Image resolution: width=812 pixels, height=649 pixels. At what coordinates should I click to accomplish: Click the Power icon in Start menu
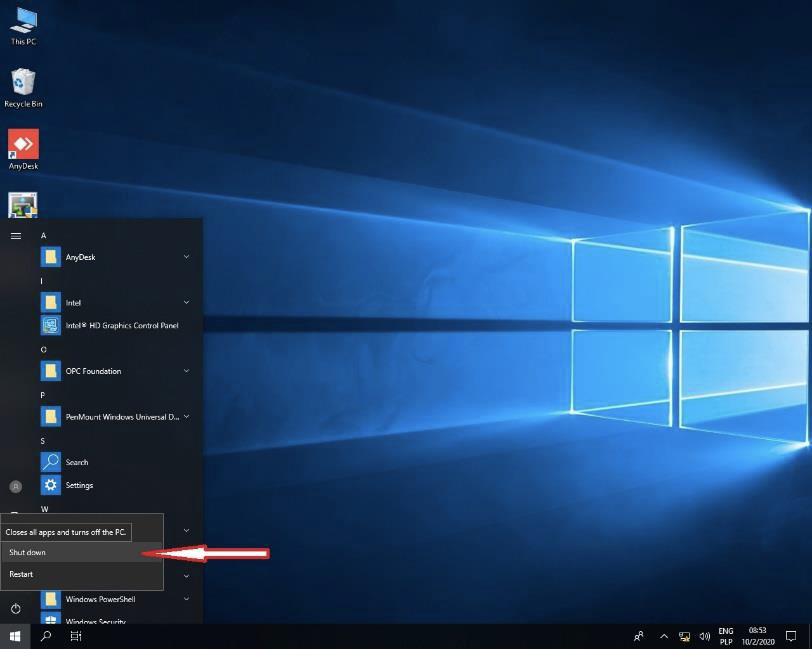coord(16,608)
